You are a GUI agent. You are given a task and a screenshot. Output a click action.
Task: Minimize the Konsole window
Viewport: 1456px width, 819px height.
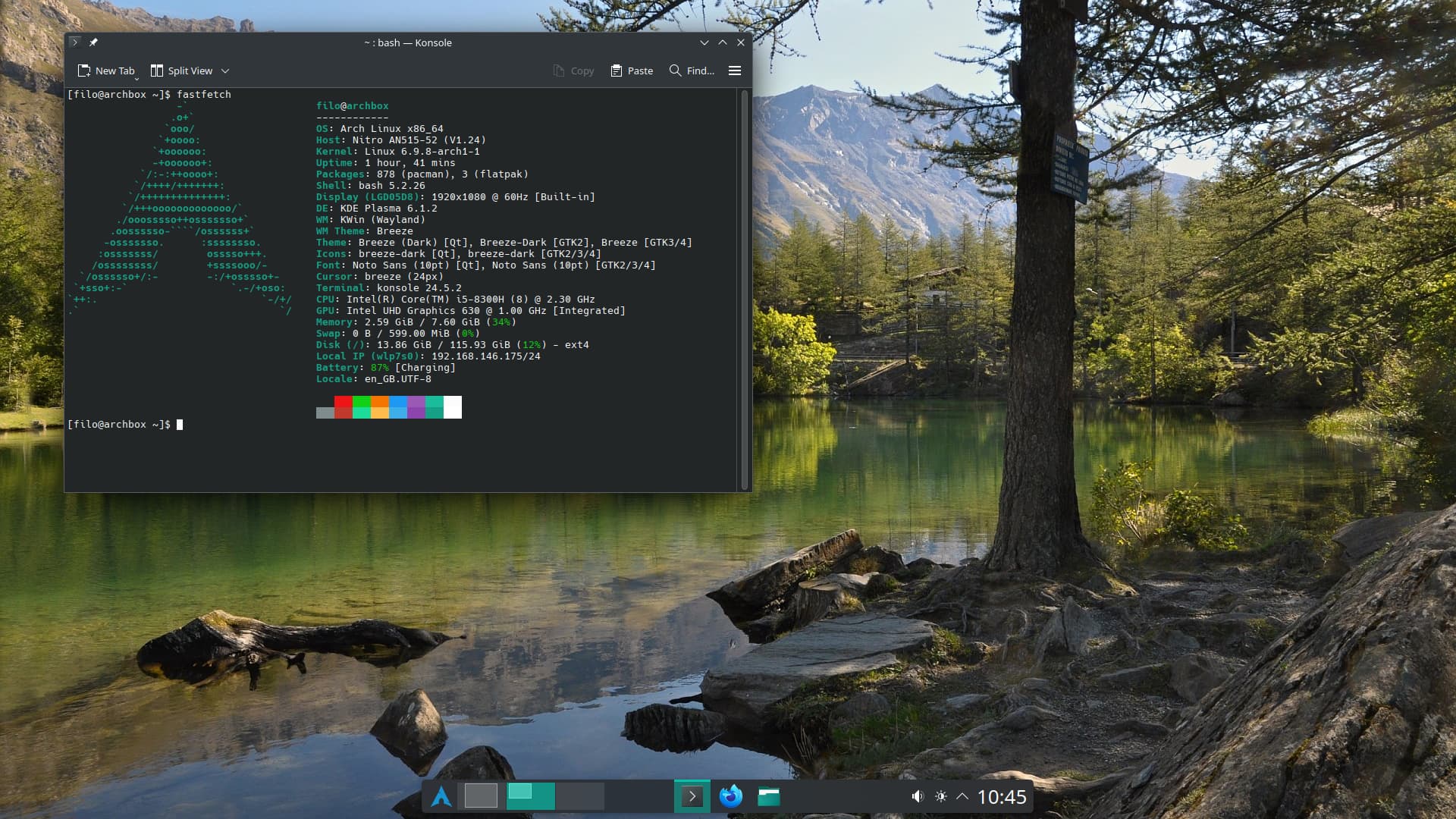click(x=704, y=42)
